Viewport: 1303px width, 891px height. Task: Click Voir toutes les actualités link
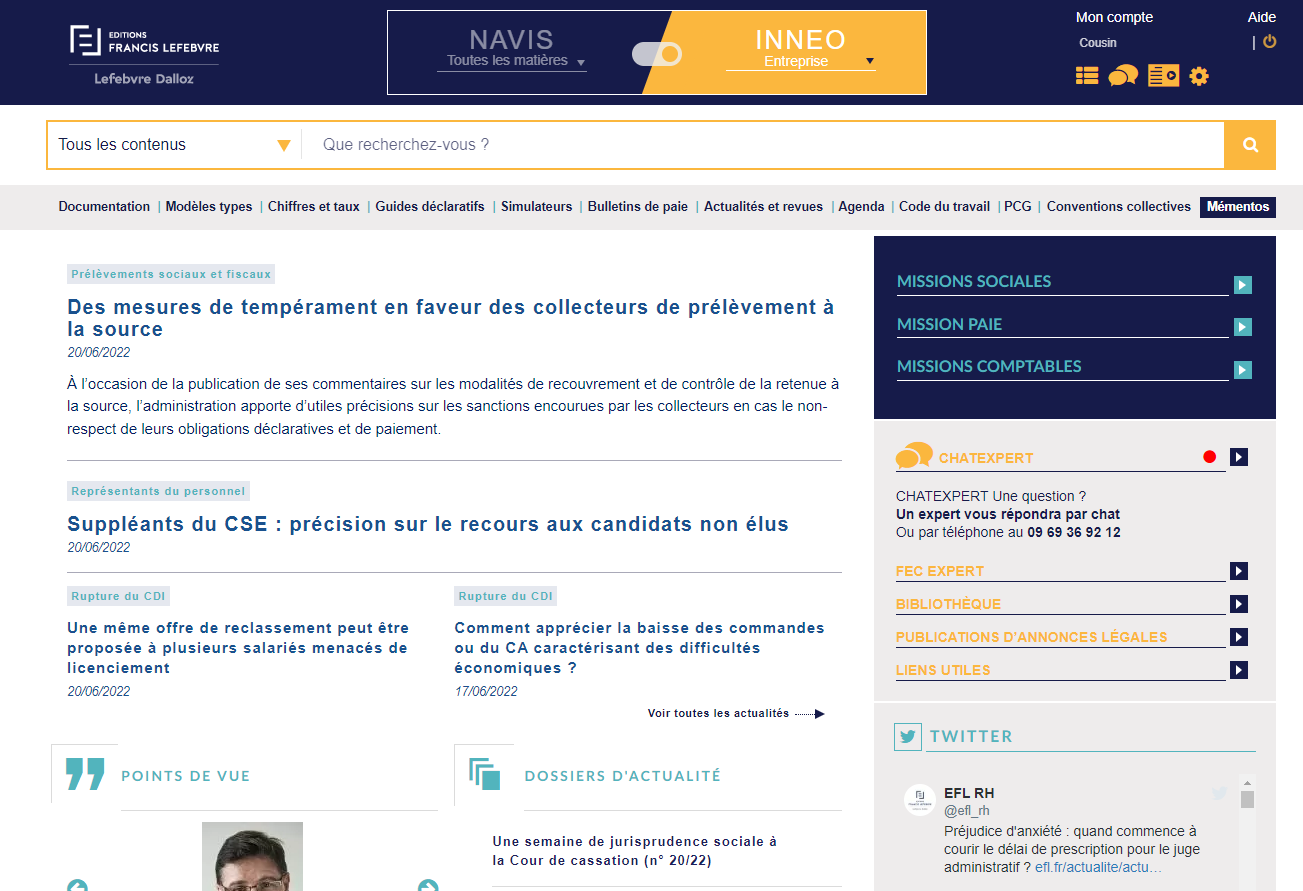coord(736,713)
